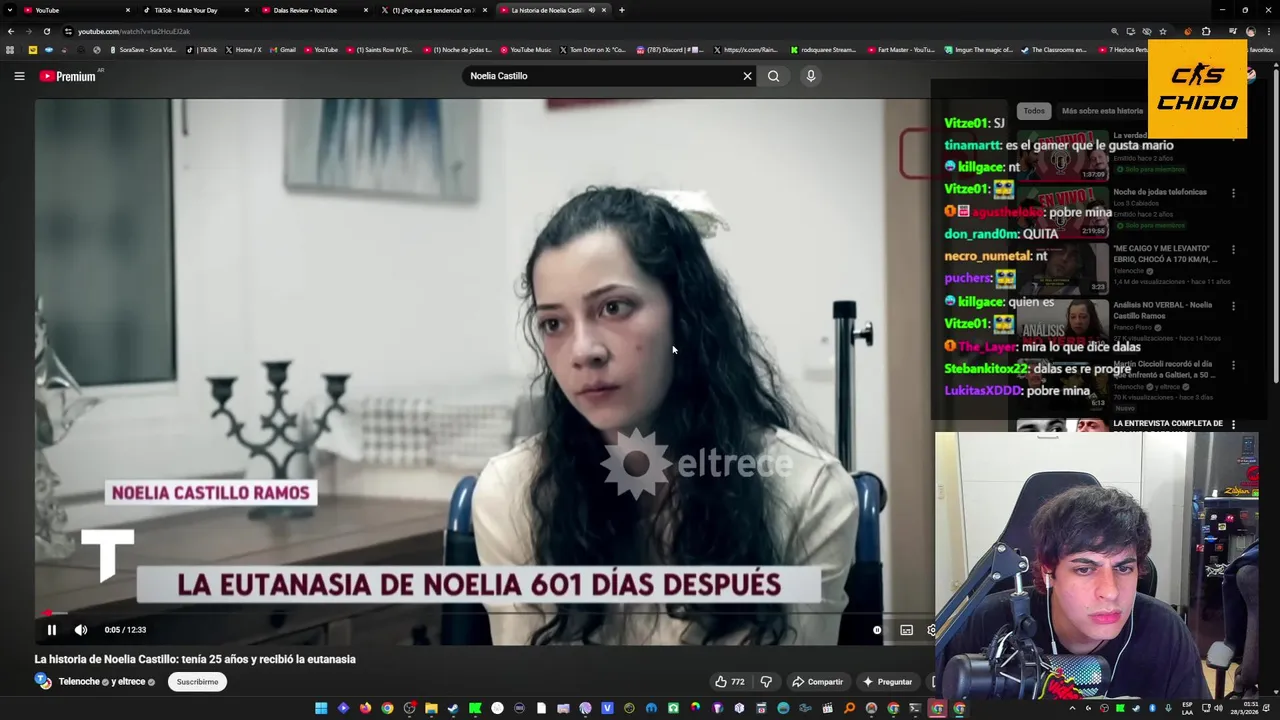Seek in the video progress bar
Viewport: 1280px width, 720px height.
(x=485, y=613)
